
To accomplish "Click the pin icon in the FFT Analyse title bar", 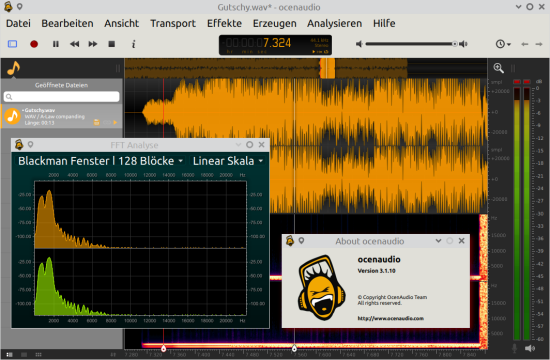I will 31,144.
